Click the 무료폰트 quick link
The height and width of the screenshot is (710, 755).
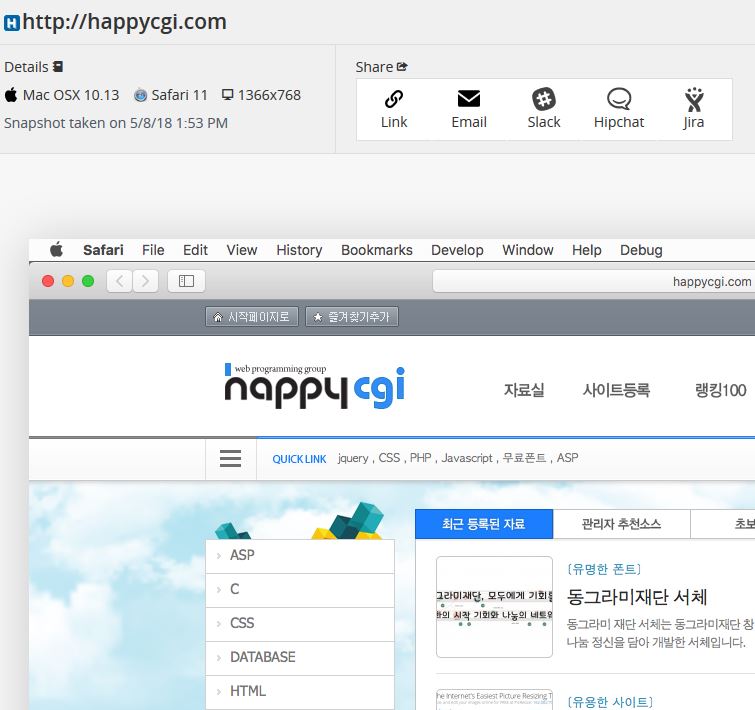524,458
